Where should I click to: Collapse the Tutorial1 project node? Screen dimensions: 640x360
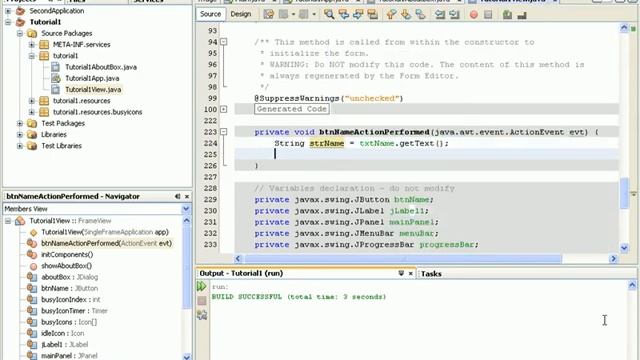(8, 22)
